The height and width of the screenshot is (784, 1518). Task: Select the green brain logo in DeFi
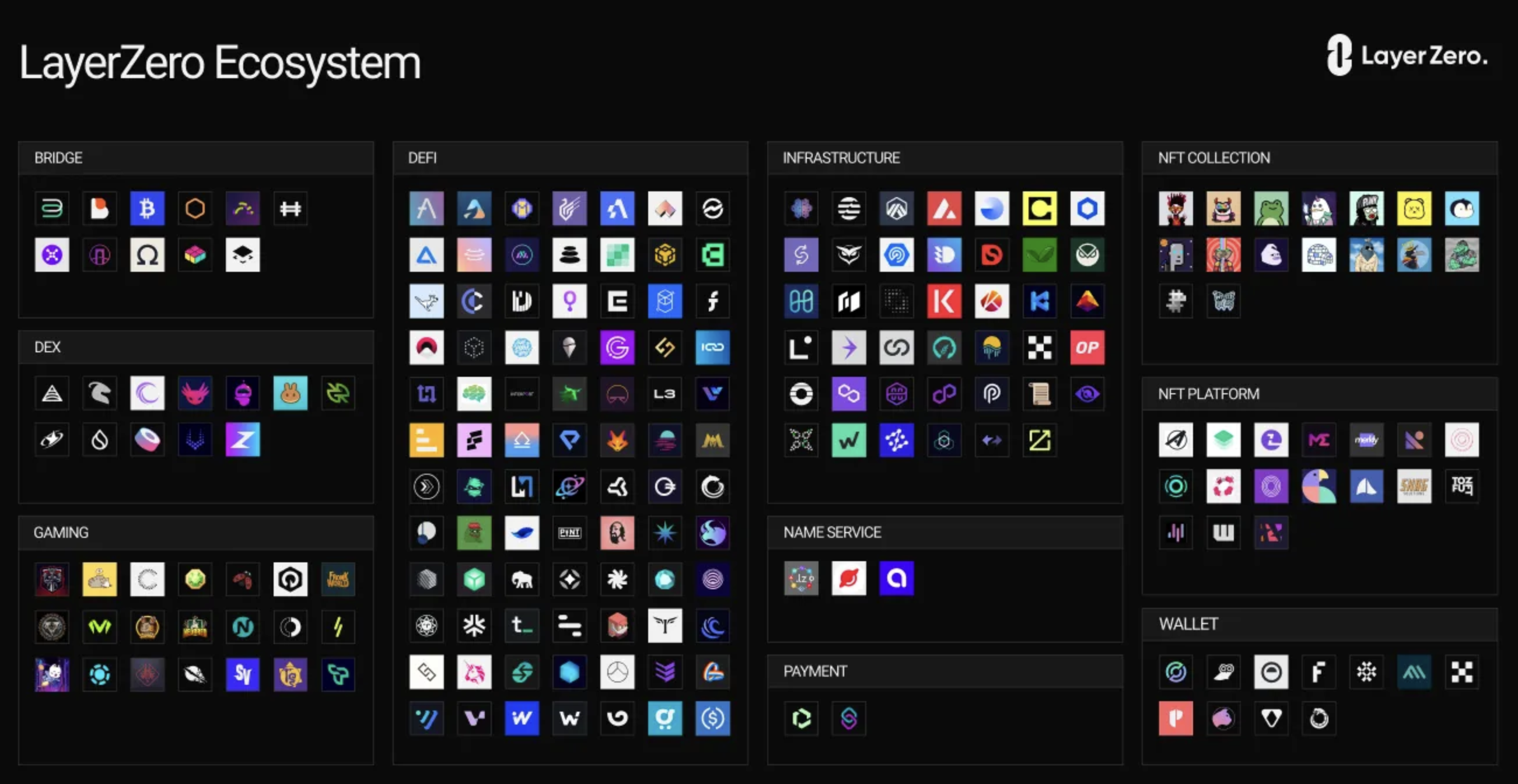(474, 394)
